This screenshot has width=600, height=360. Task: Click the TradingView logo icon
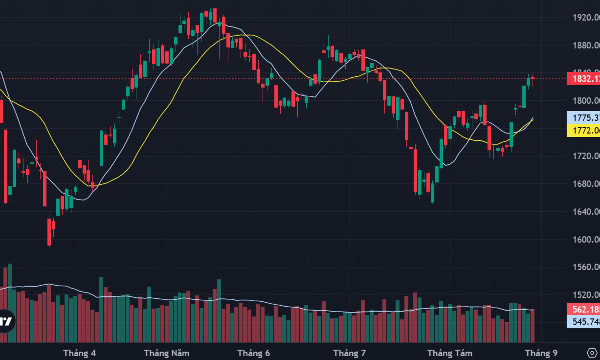click(x=5, y=321)
